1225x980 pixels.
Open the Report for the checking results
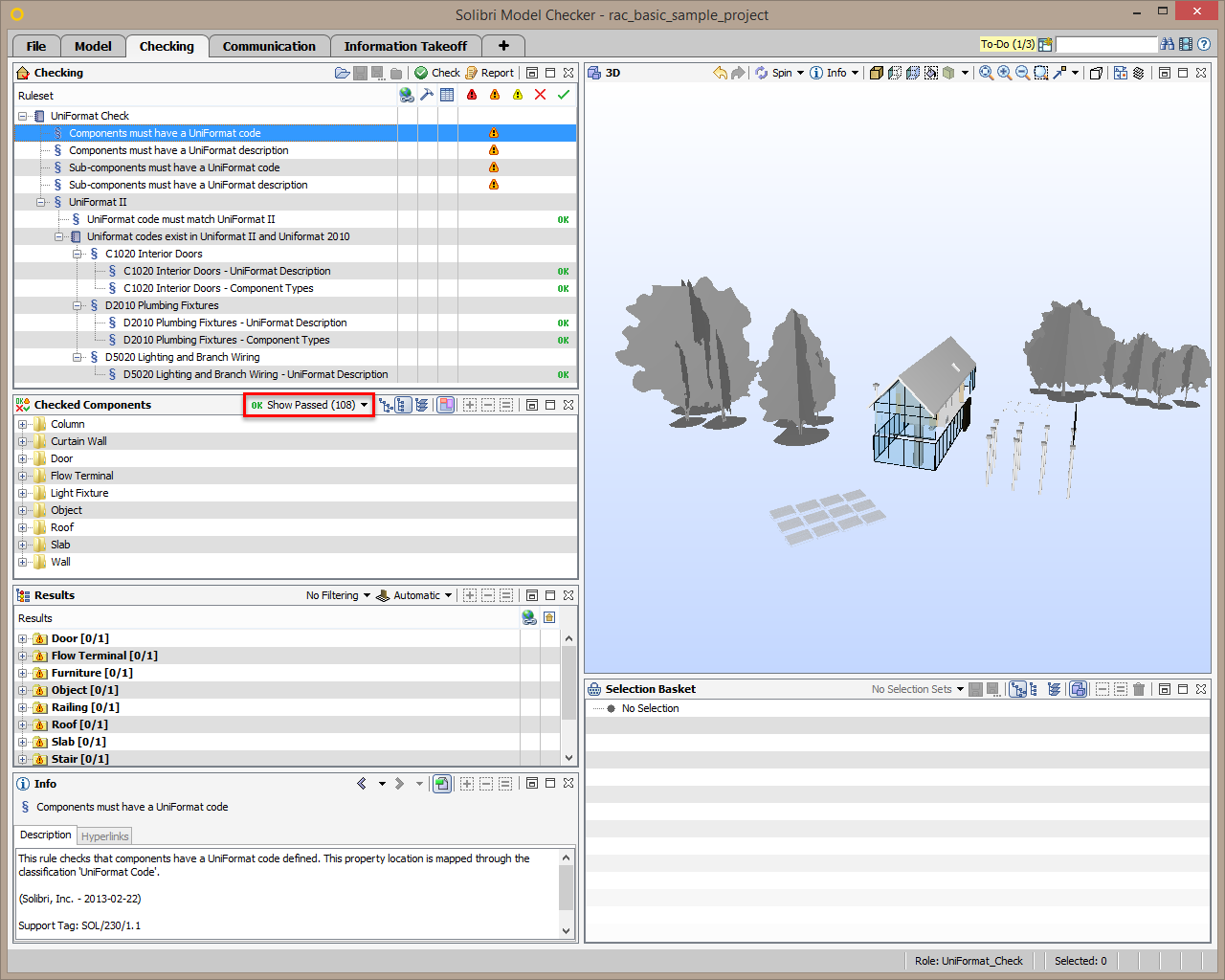489,73
